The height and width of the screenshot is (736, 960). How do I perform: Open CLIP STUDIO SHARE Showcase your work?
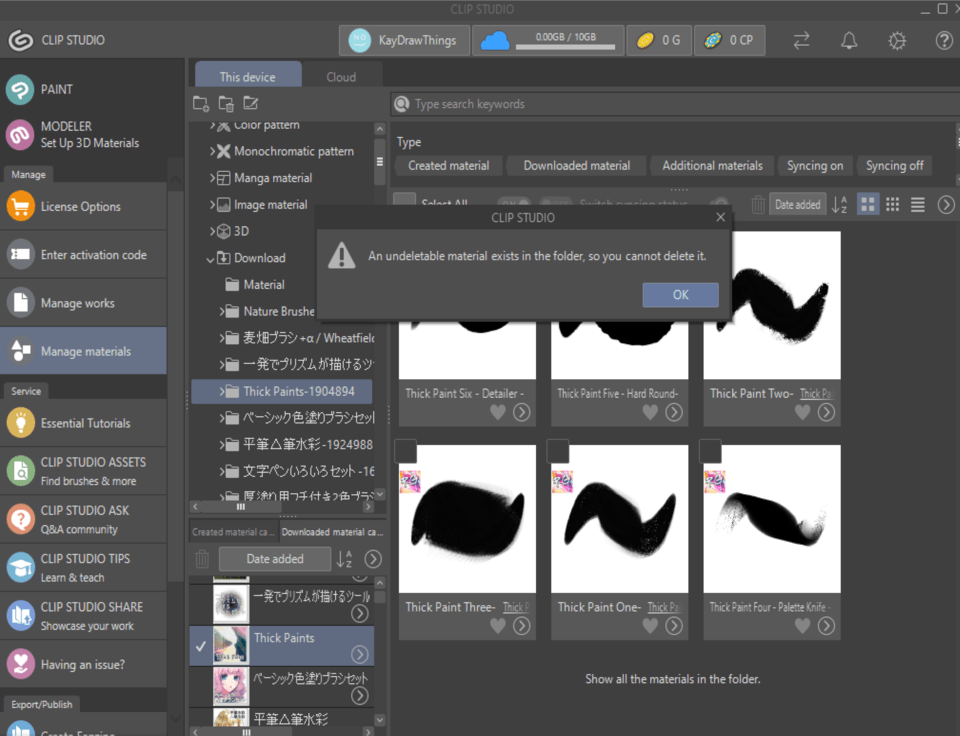pos(83,616)
